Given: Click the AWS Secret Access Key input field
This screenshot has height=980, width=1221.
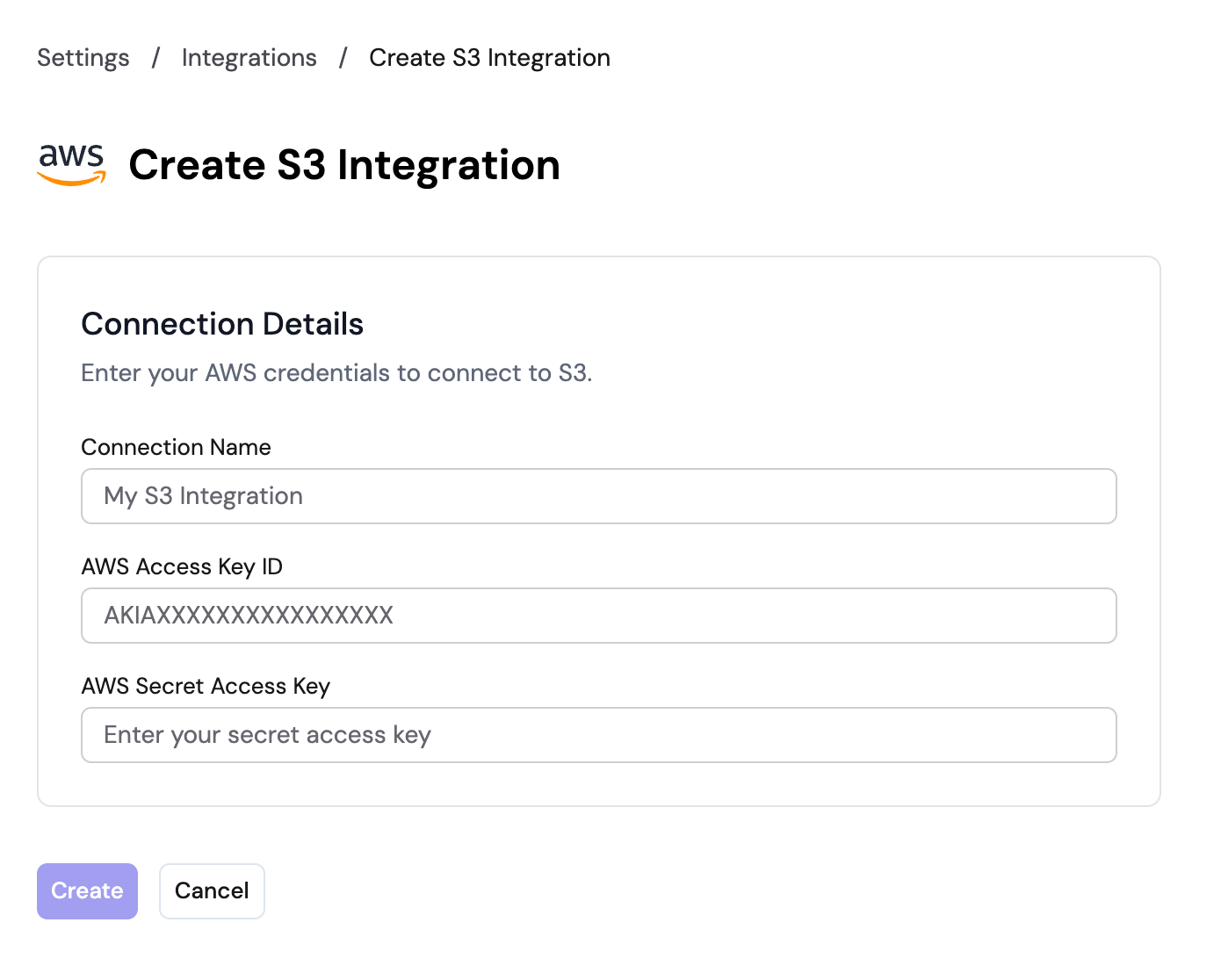Looking at the screenshot, I should (x=598, y=735).
